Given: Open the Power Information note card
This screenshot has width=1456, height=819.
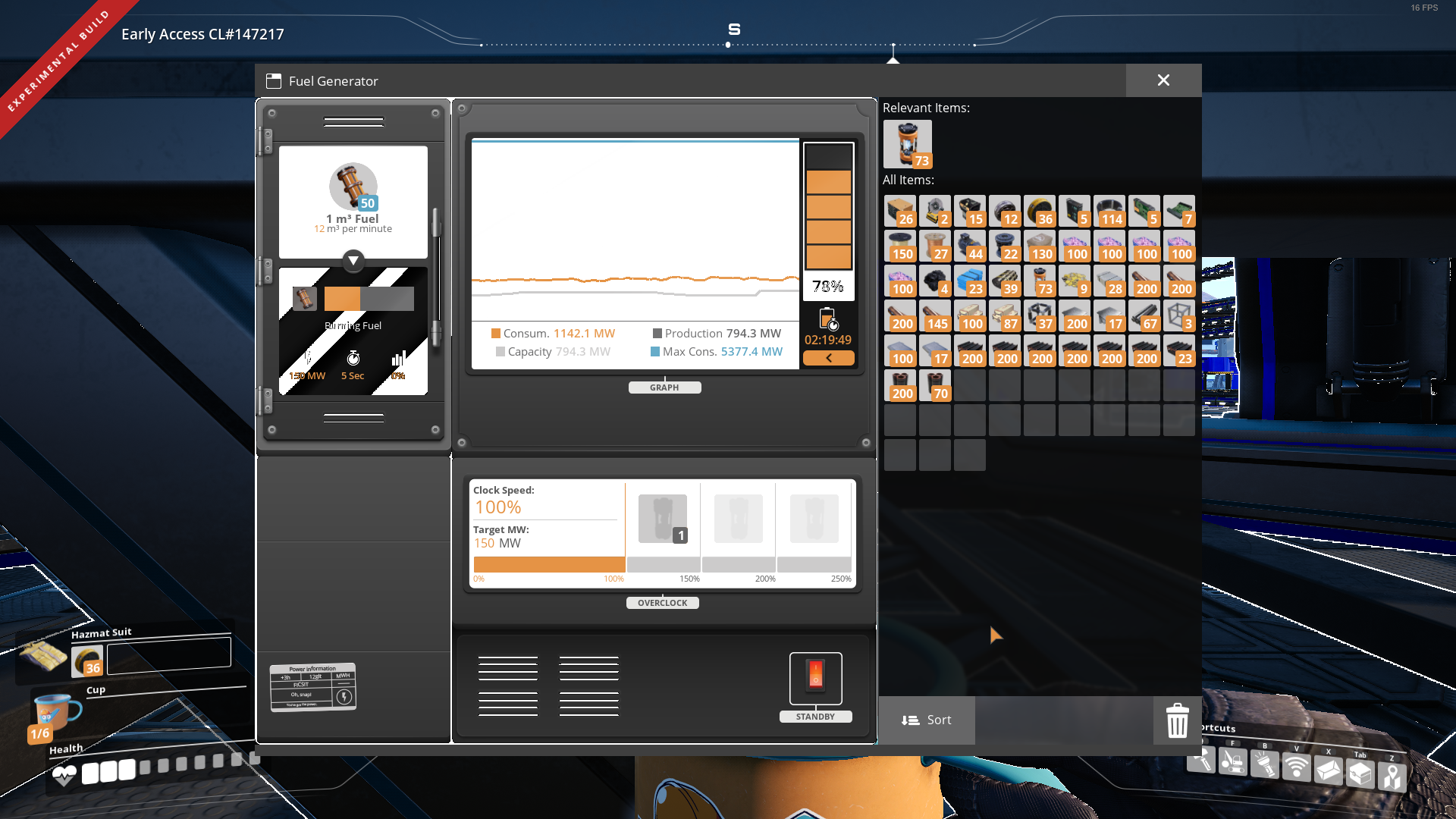Looking at the screenshot, I should (312, 687).
